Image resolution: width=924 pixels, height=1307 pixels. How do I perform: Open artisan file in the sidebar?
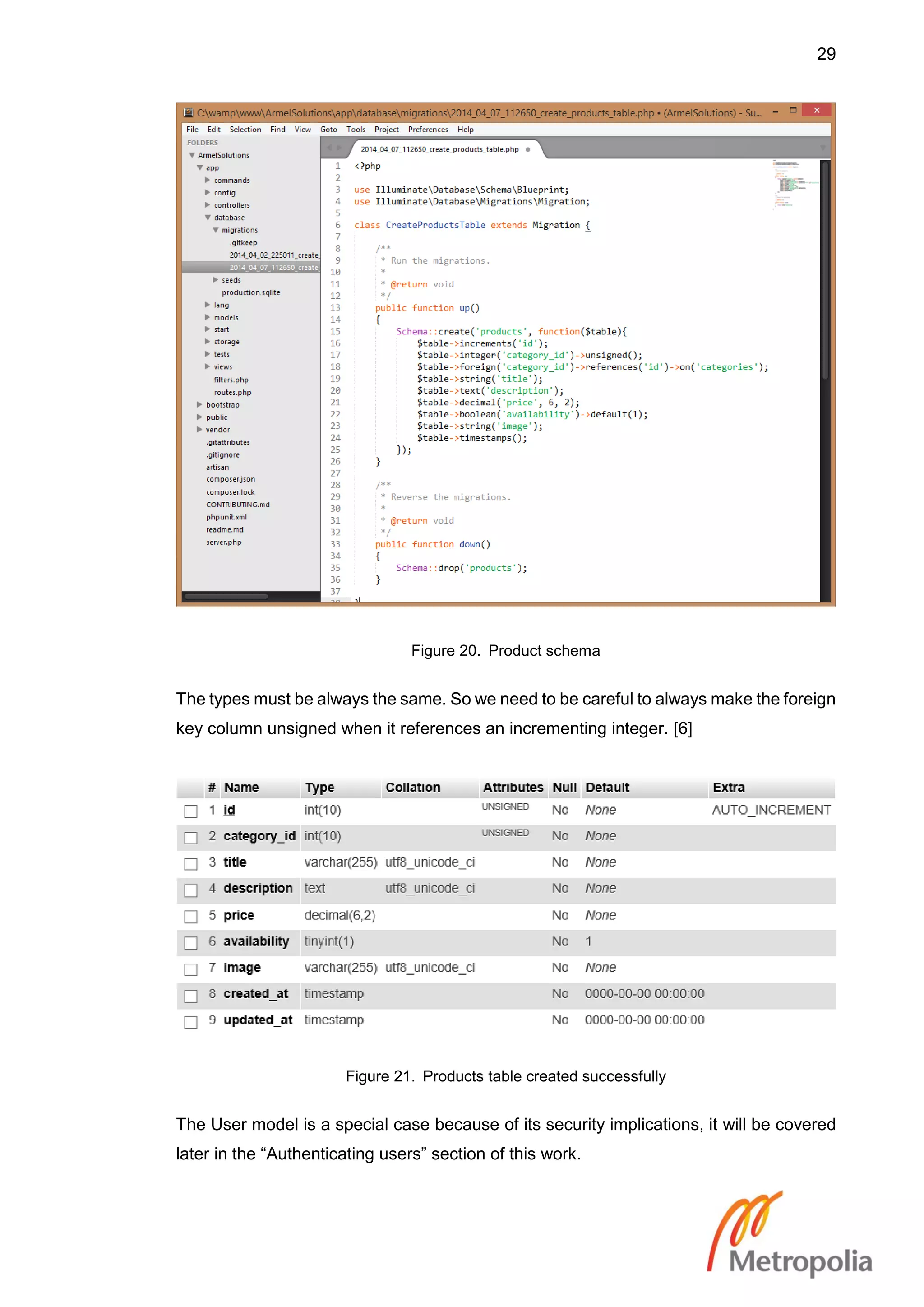(217, 468)
